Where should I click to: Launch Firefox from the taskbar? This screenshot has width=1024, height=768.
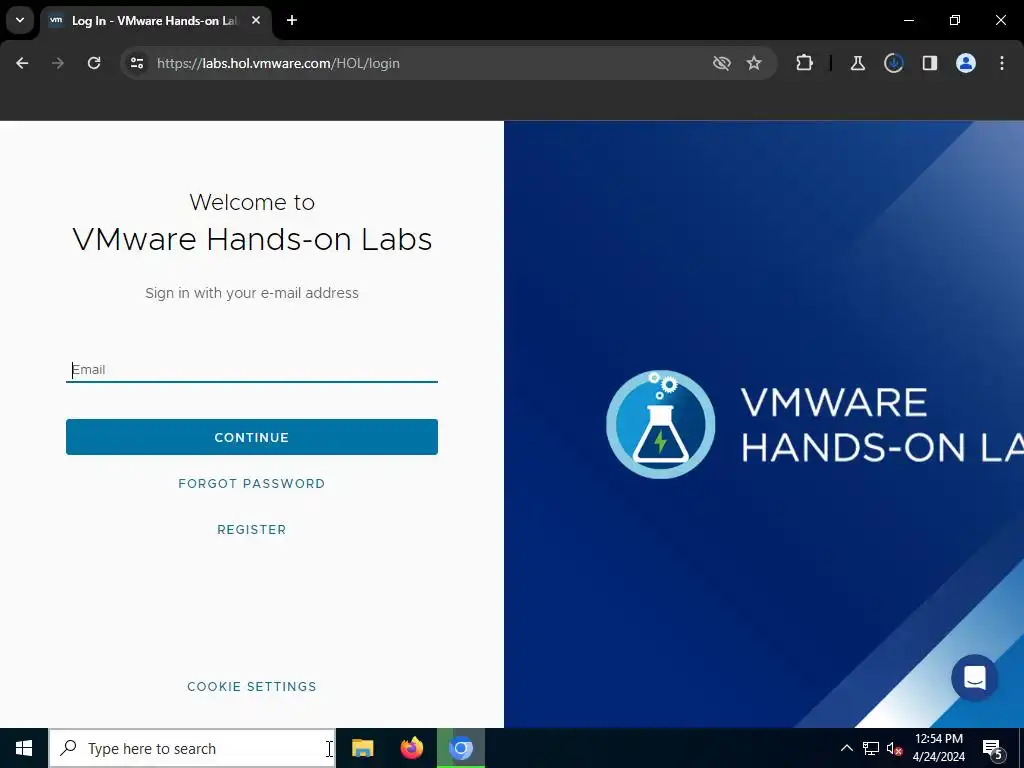coord(411,748)
